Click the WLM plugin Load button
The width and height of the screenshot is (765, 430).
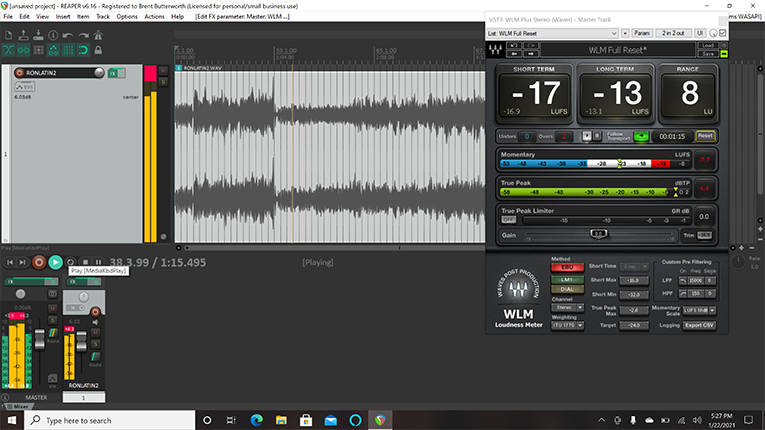coord(708,45)
